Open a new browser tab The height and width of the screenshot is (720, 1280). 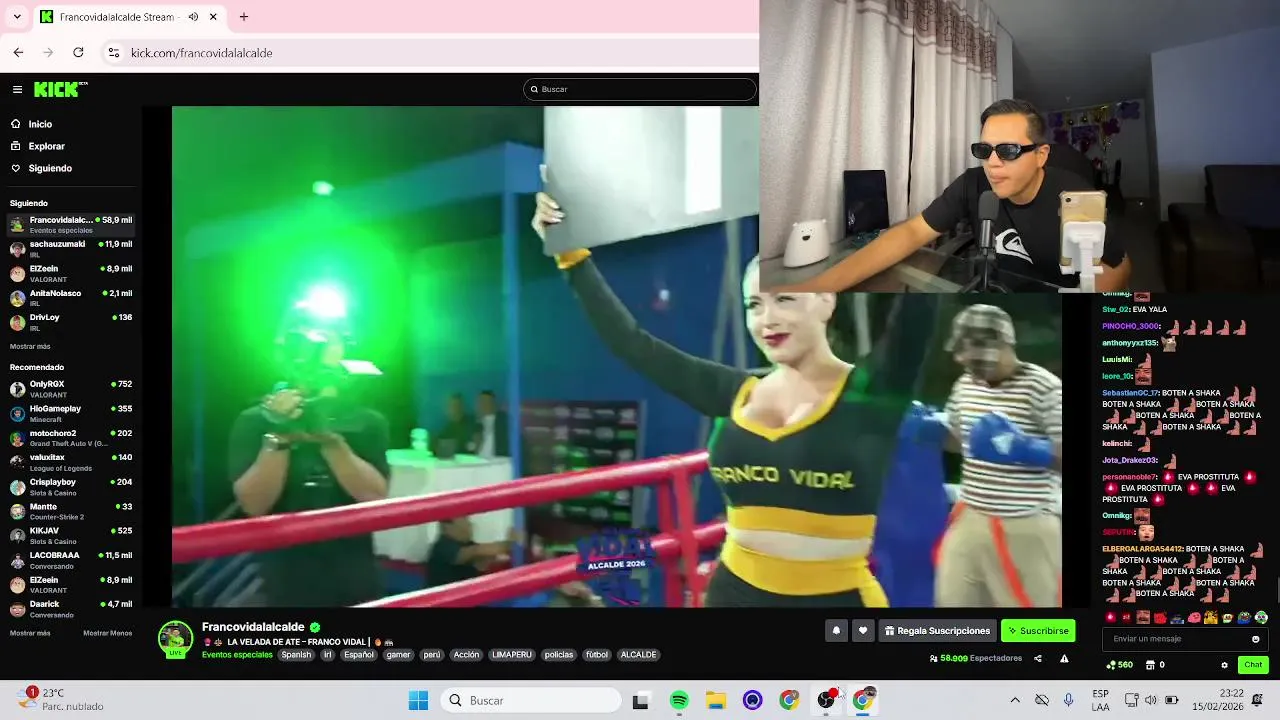coord(244,17)
